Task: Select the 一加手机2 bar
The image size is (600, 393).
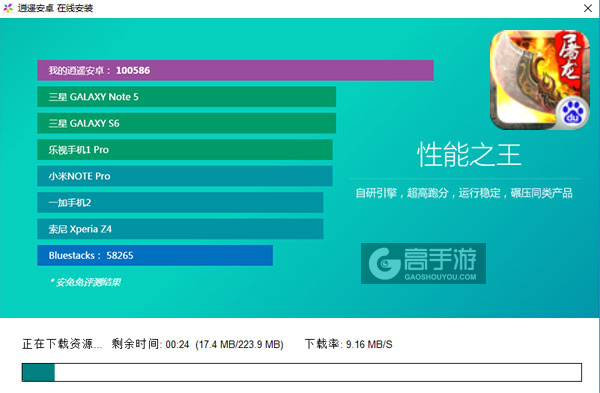Action: [180, 202]
